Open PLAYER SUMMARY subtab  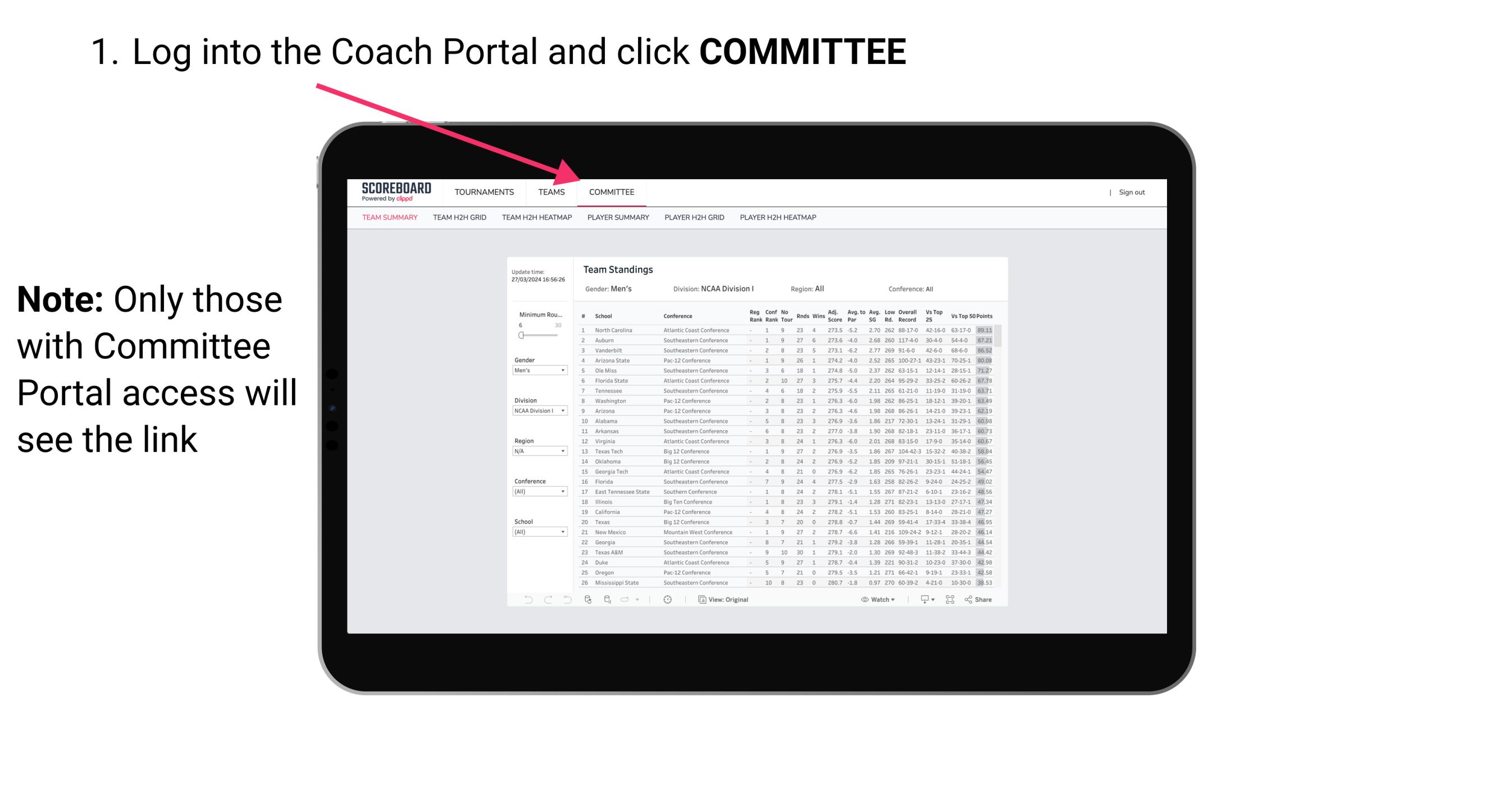(618, 219)
